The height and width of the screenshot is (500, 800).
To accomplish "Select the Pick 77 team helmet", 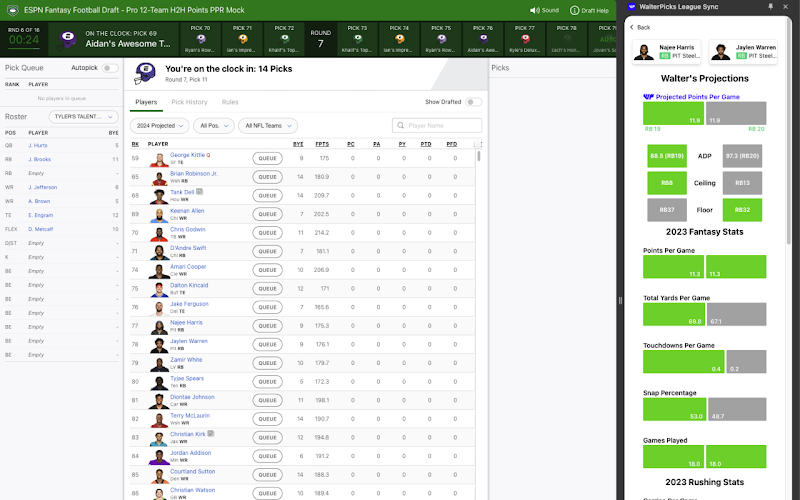I will (524, 39).
